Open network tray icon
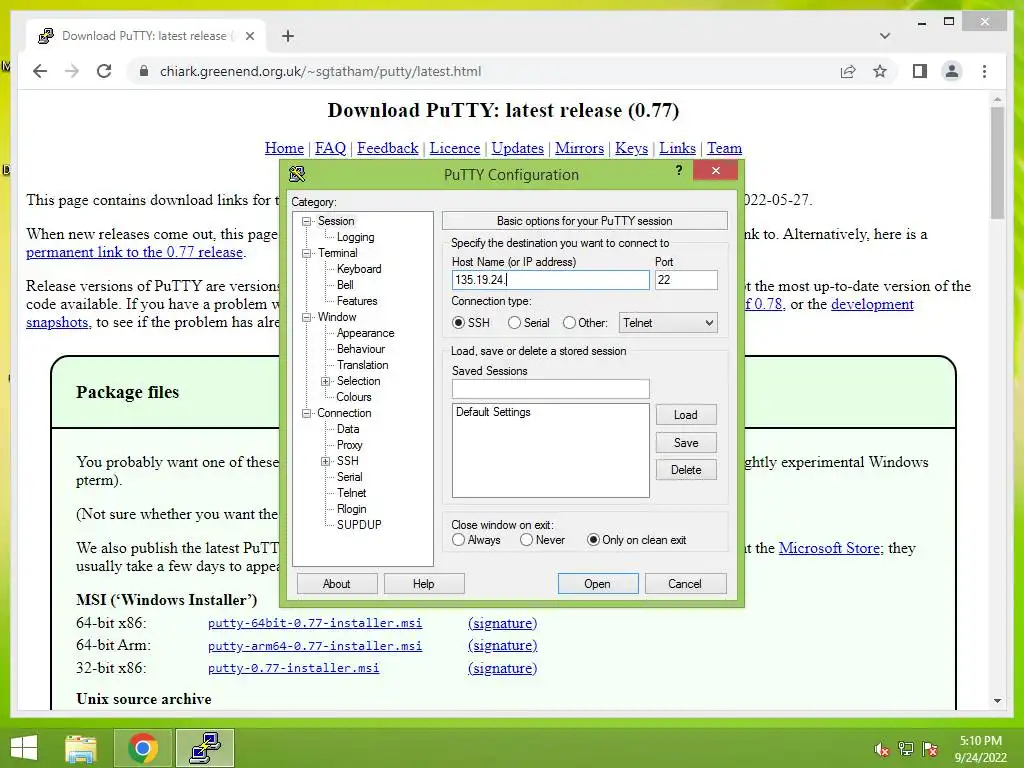This screenshot has height=768, width=1024. [x=906, y=749]
